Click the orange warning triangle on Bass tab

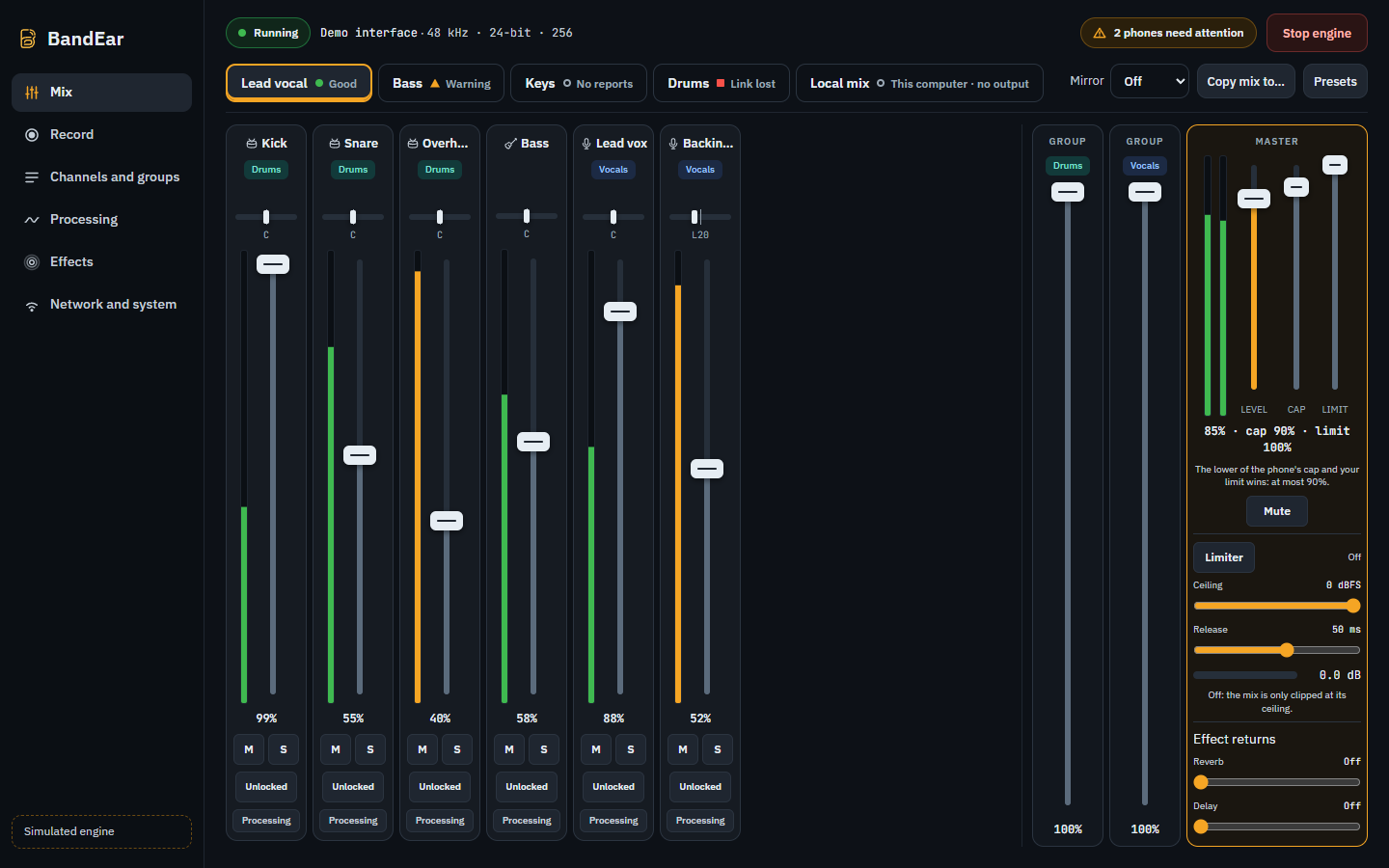pos(435,83)
